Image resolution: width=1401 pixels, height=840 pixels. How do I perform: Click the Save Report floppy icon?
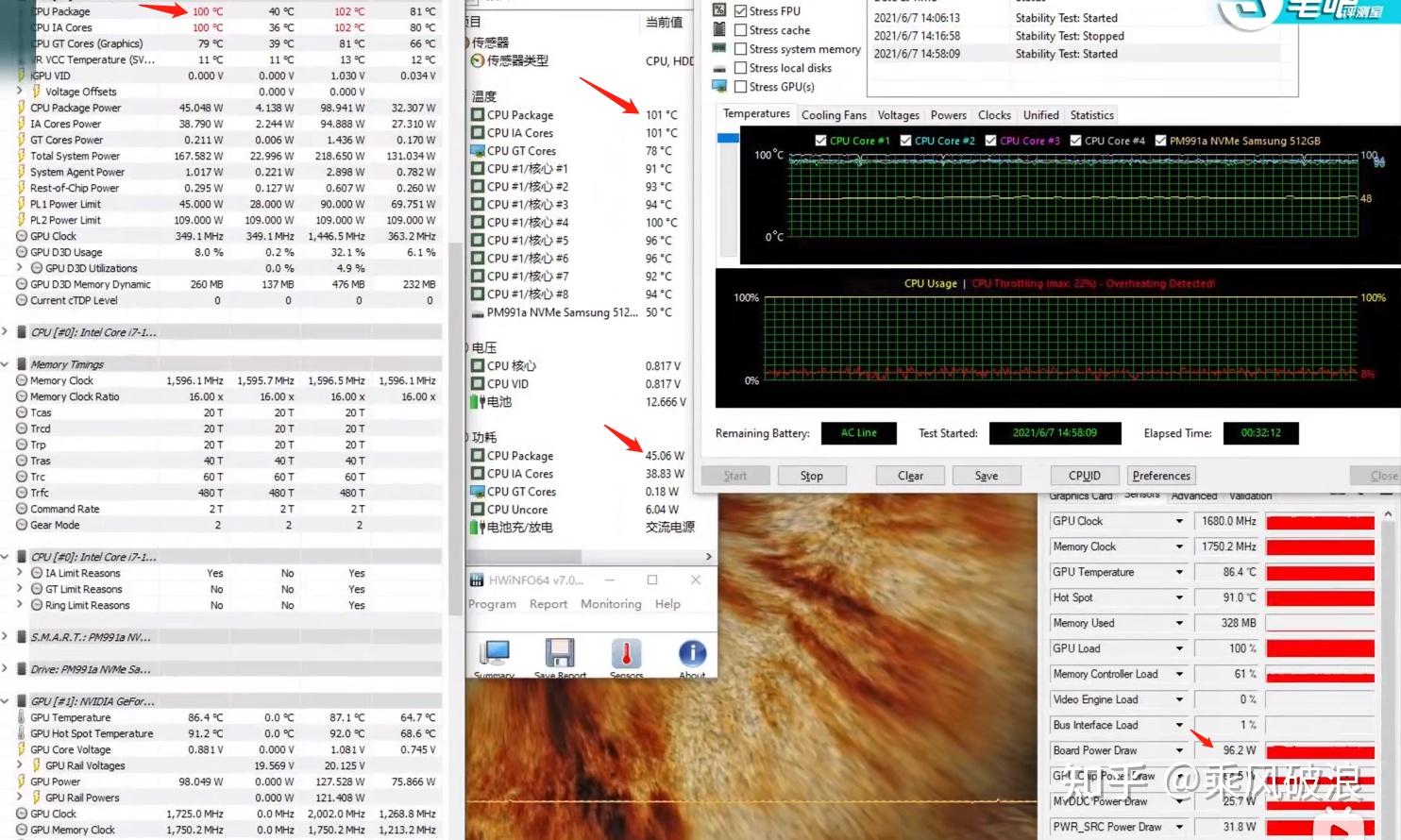560,654
